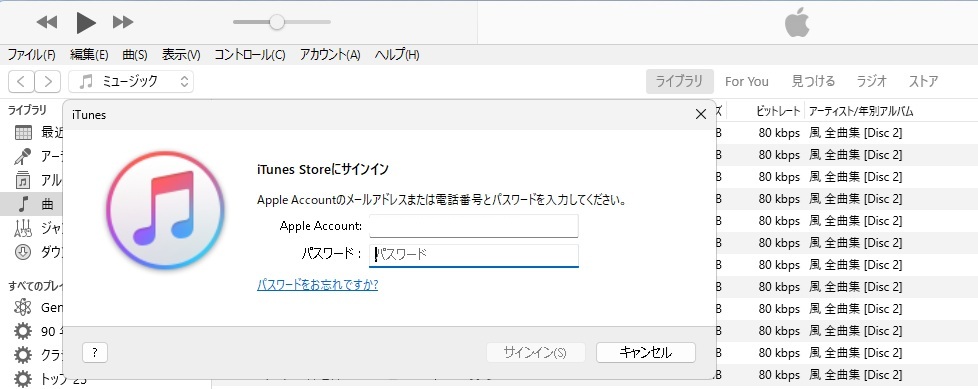Go forward with the right arrow
This screenshot has width=978, height=389.
pos(47,81)
